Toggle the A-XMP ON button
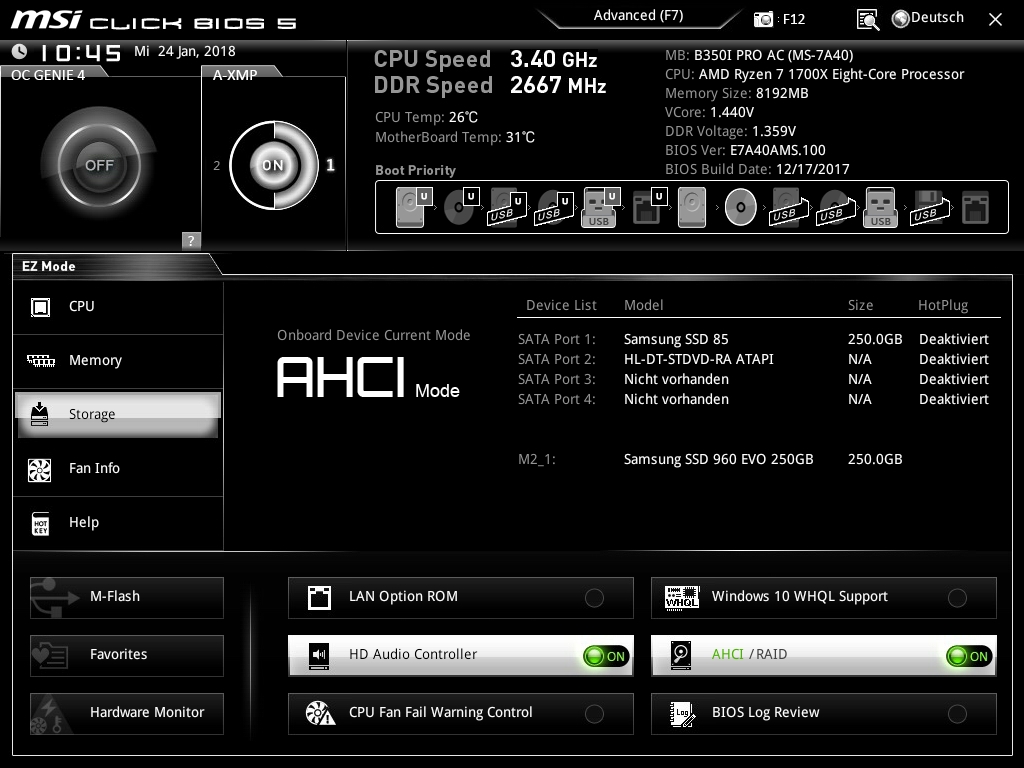 click(273, 165)
